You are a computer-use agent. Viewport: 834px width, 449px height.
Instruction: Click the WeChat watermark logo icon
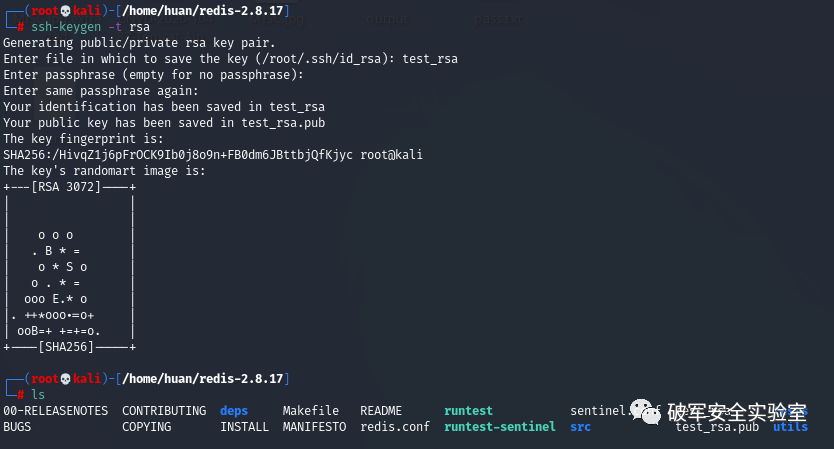pos(645,411)
